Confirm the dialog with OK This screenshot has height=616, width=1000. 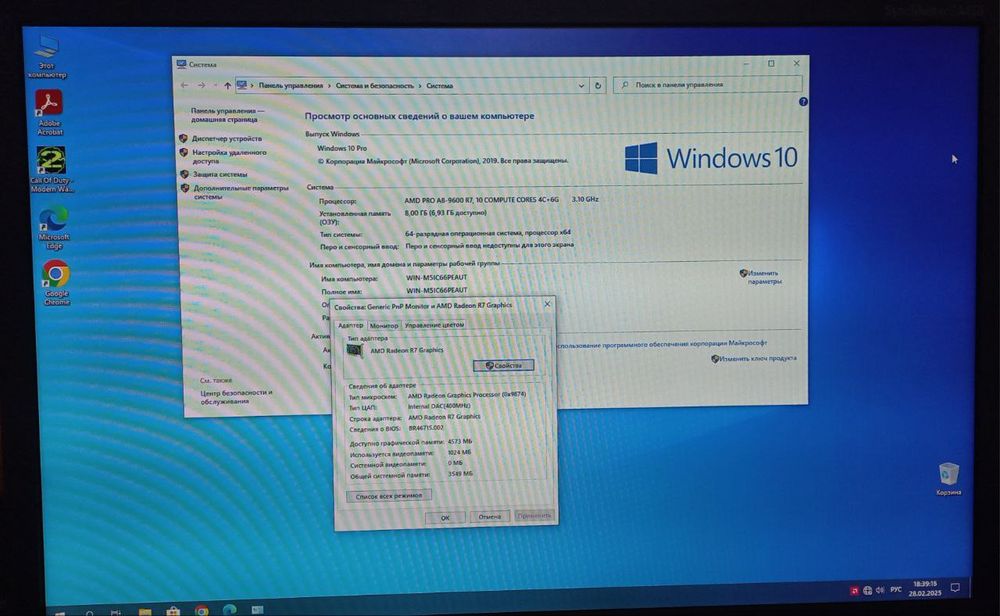pos(445,517)
